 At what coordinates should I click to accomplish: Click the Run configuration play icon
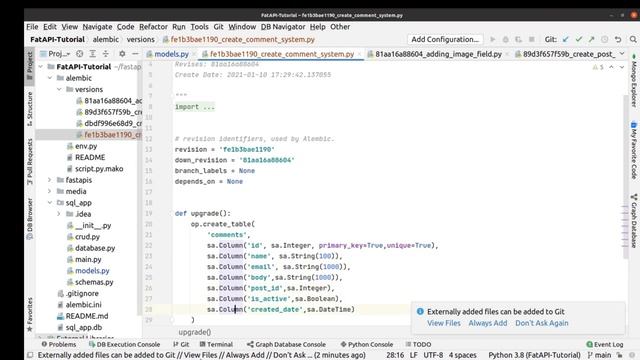click(x=493, y=40)
